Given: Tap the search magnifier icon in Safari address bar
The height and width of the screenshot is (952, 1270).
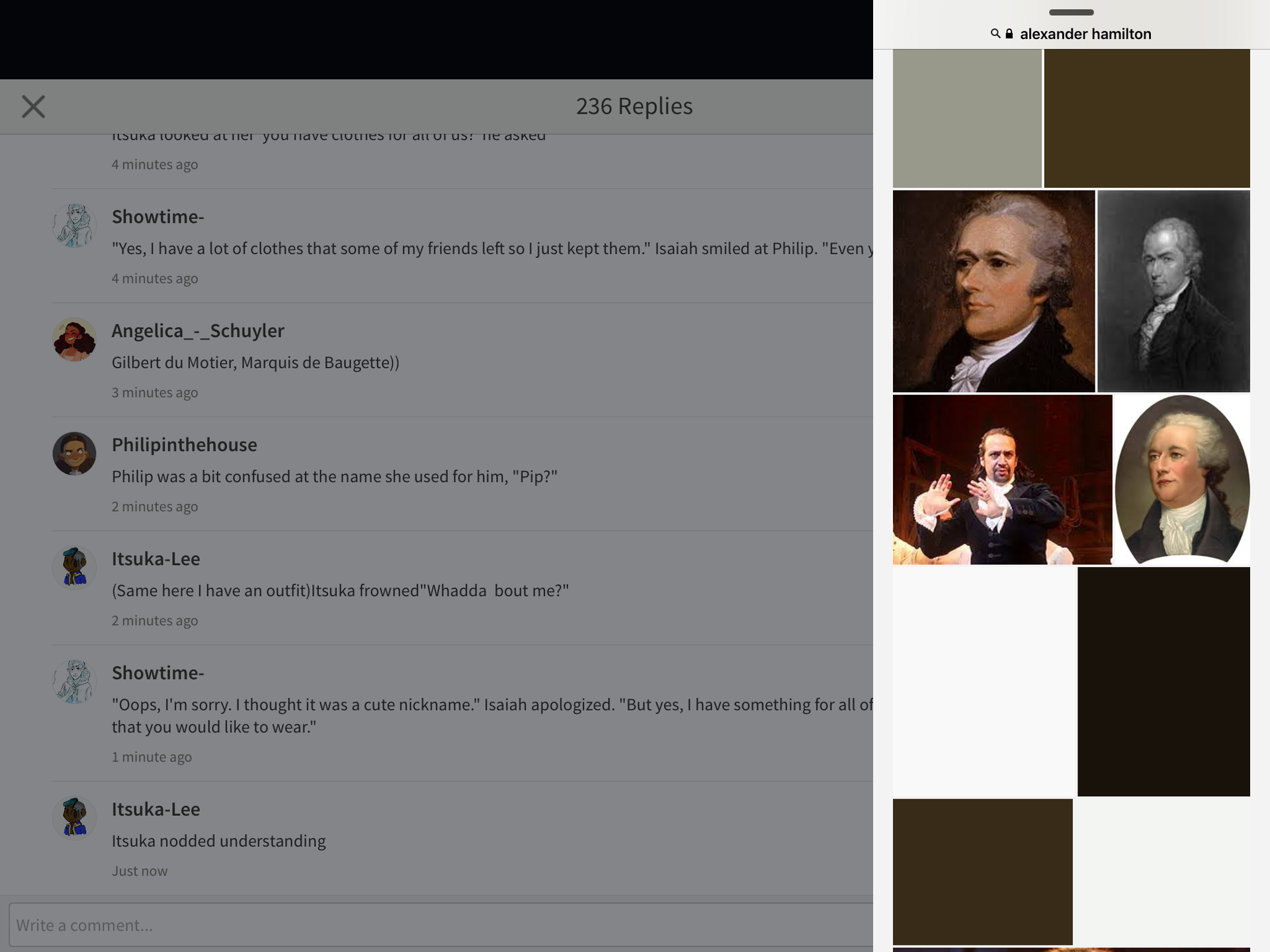Looking at the screenshot, I should pos(995,34).
